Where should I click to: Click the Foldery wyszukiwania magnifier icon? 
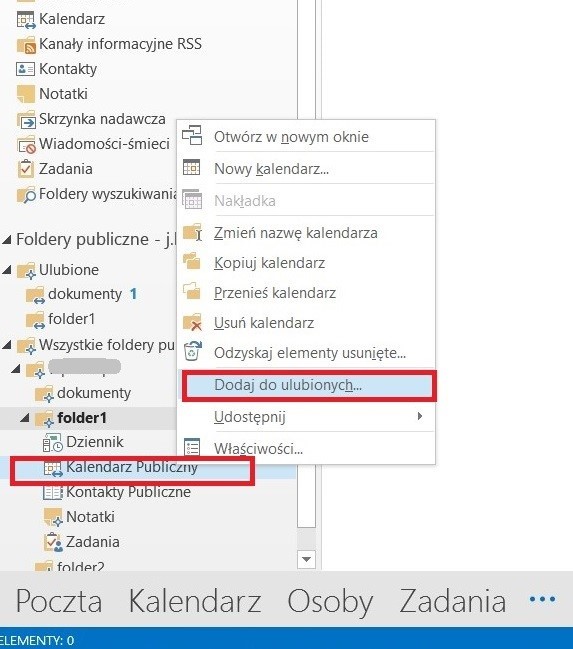(x=26, y=195)
